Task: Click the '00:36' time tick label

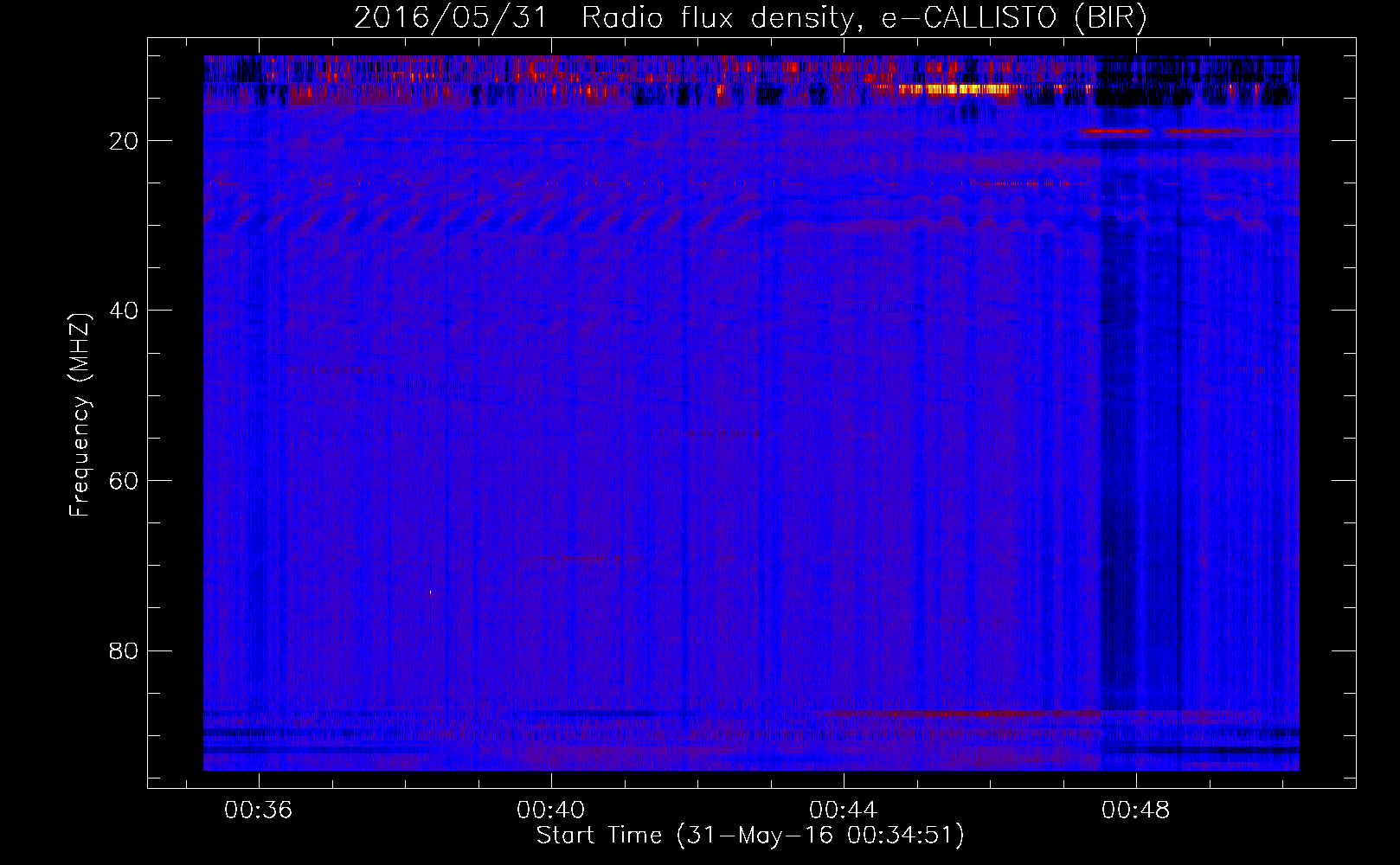Action: coord(258,811)
